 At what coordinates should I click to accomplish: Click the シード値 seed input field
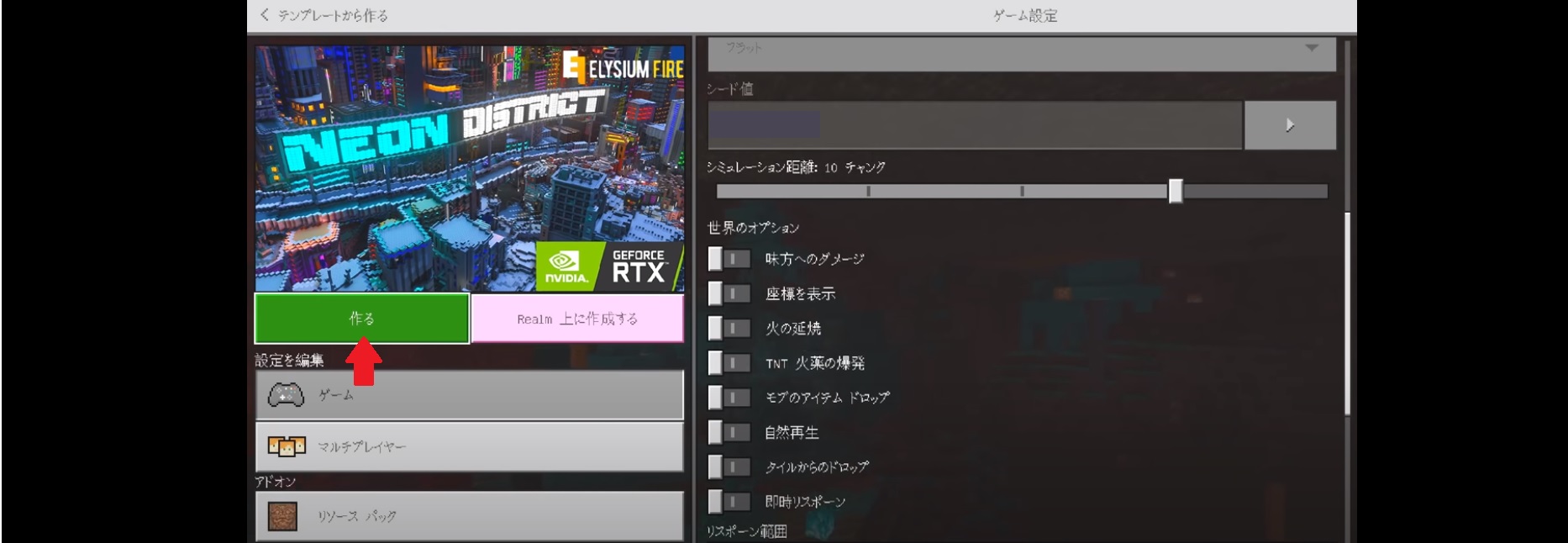click(974, 125)
